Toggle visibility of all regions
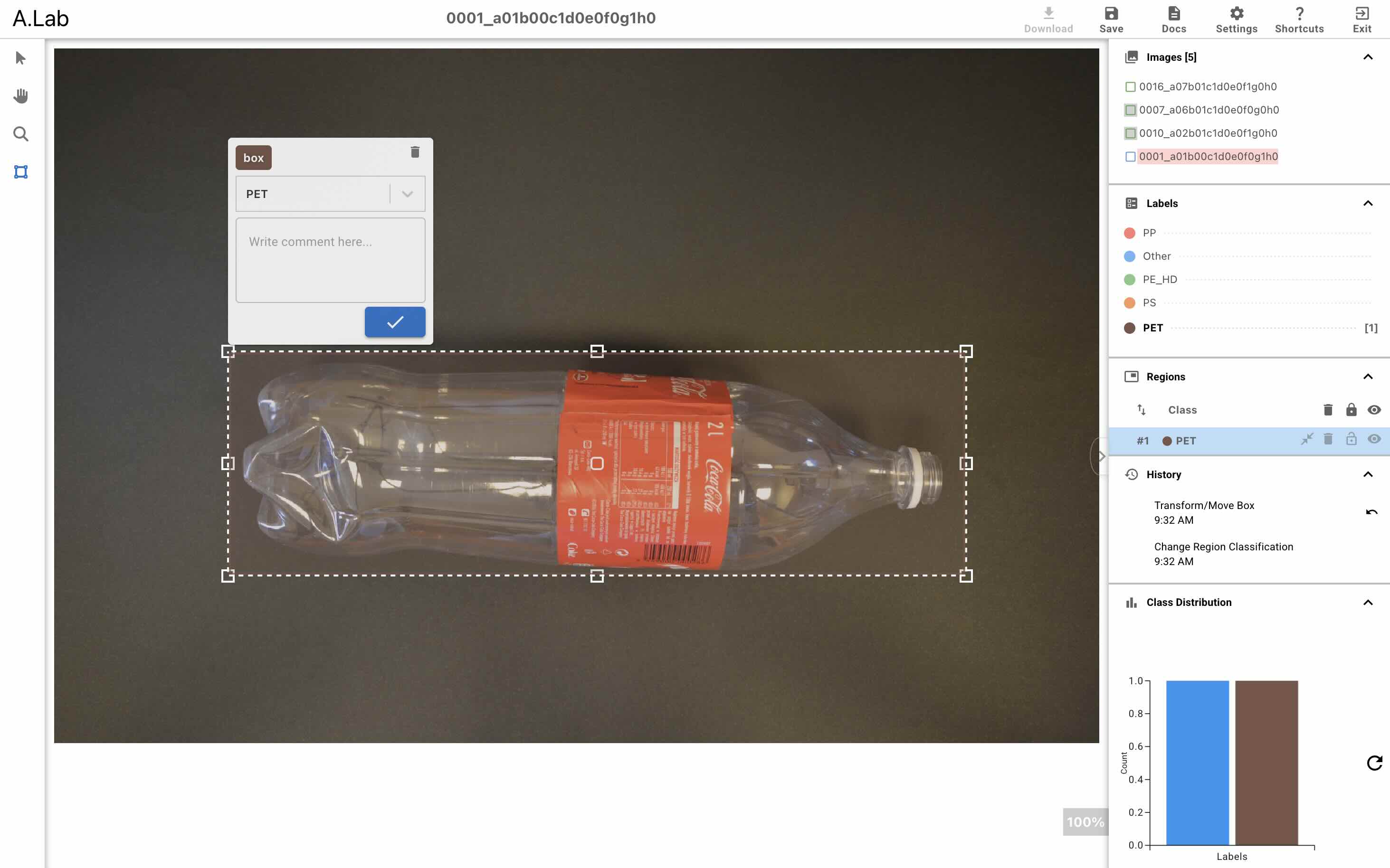Viewport: 1390px width, 868px height. [x=1374, y=410]
